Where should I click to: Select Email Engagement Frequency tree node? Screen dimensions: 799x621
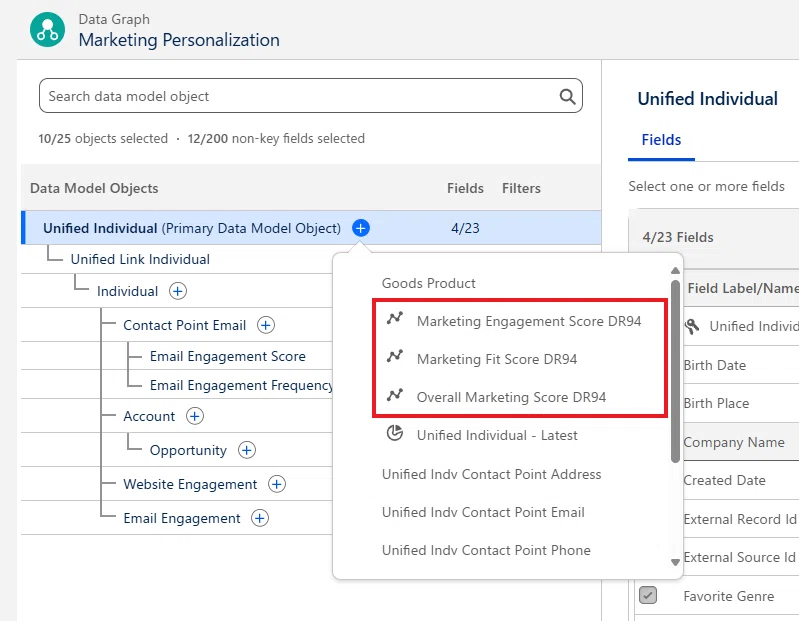click(x=241, y=386)
